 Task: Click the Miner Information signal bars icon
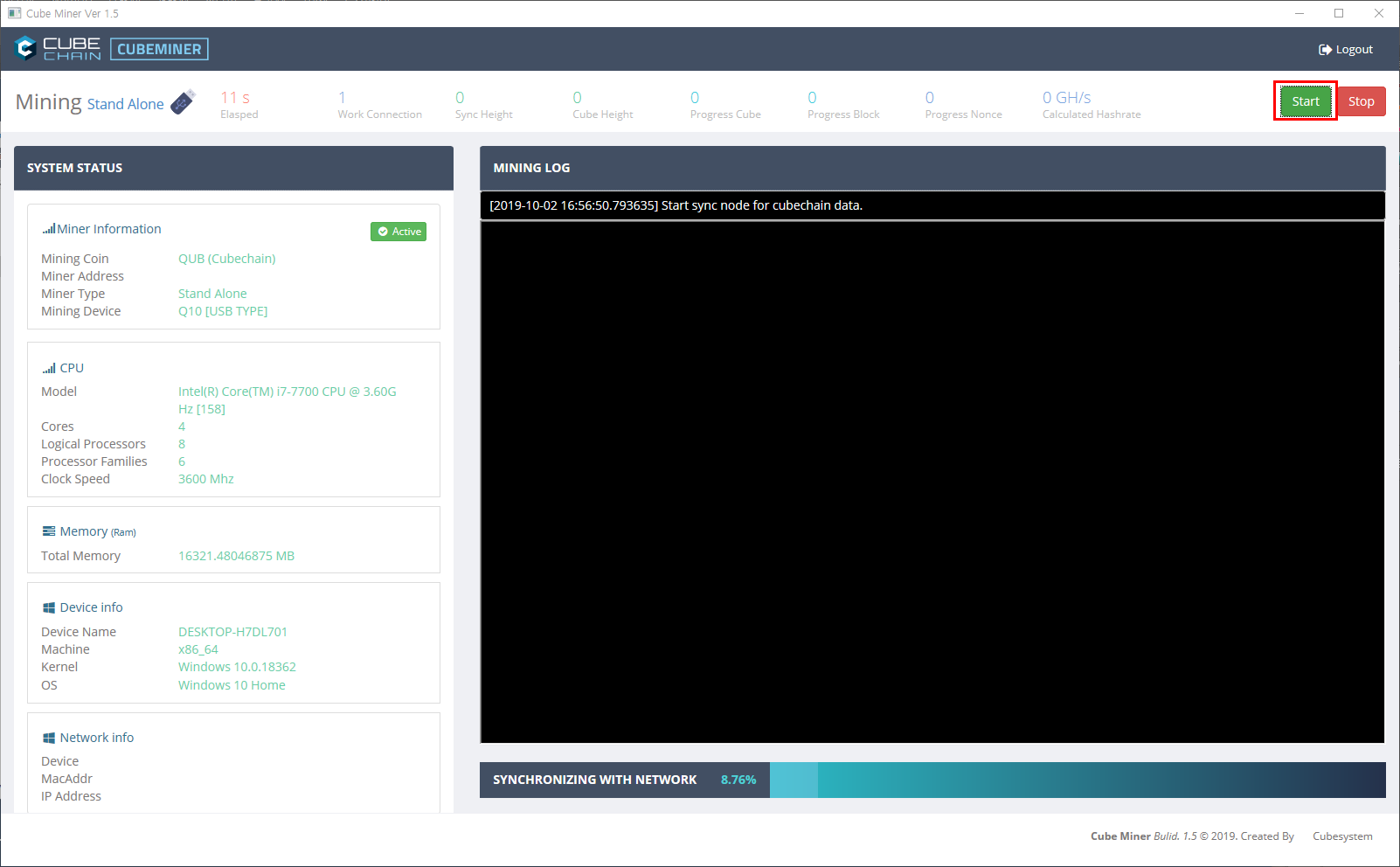tap(49, 229)
